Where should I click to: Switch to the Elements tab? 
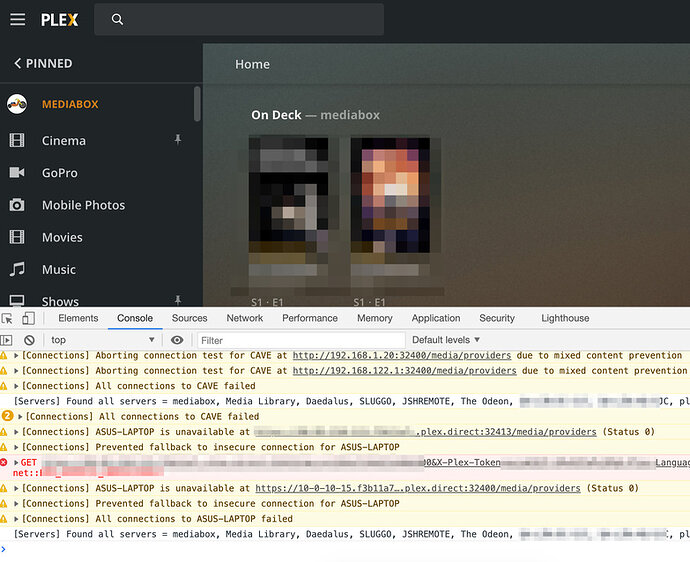tap(78, 318)
